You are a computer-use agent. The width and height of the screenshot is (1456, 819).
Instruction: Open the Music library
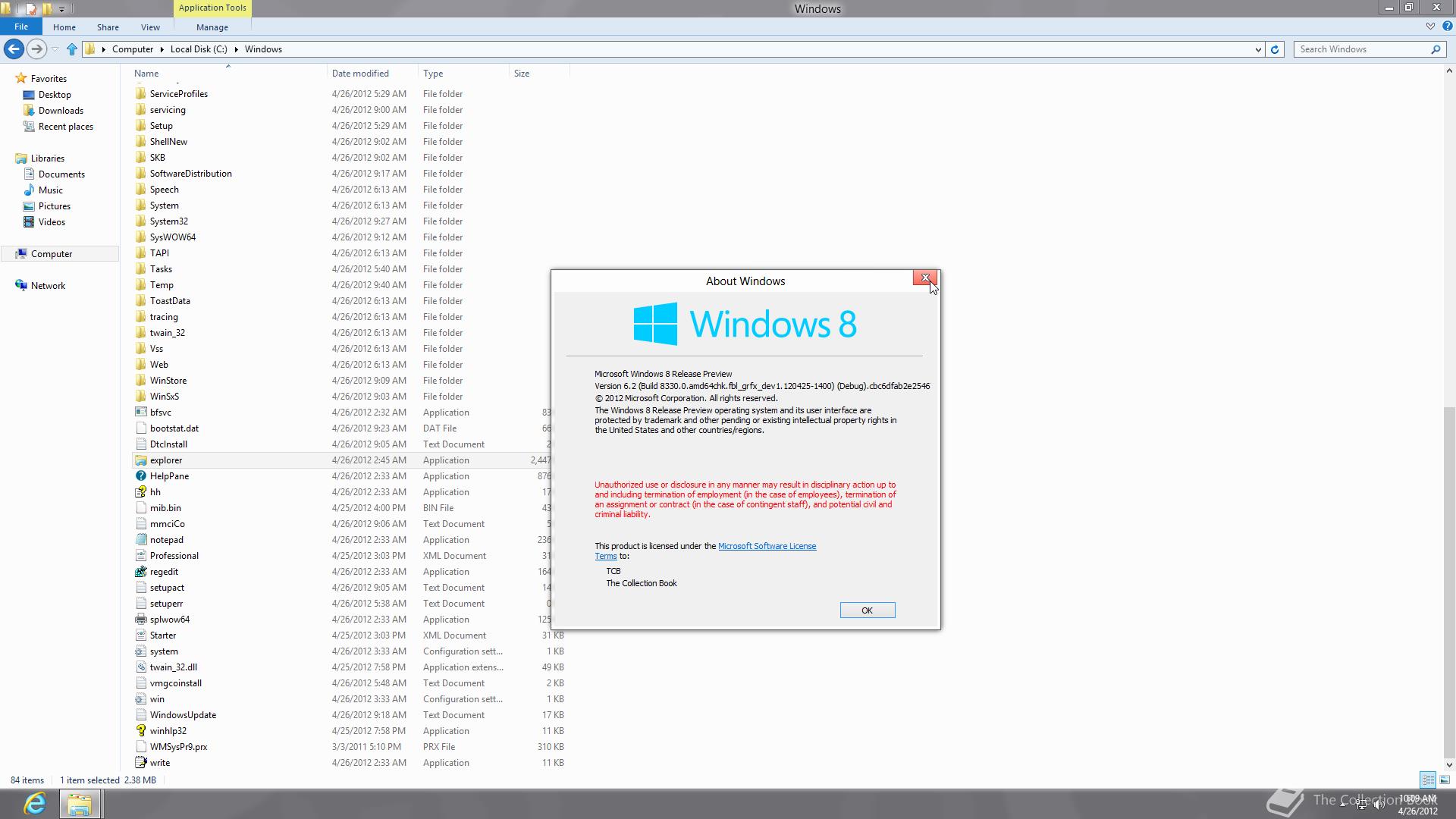[x=50, y=190]
